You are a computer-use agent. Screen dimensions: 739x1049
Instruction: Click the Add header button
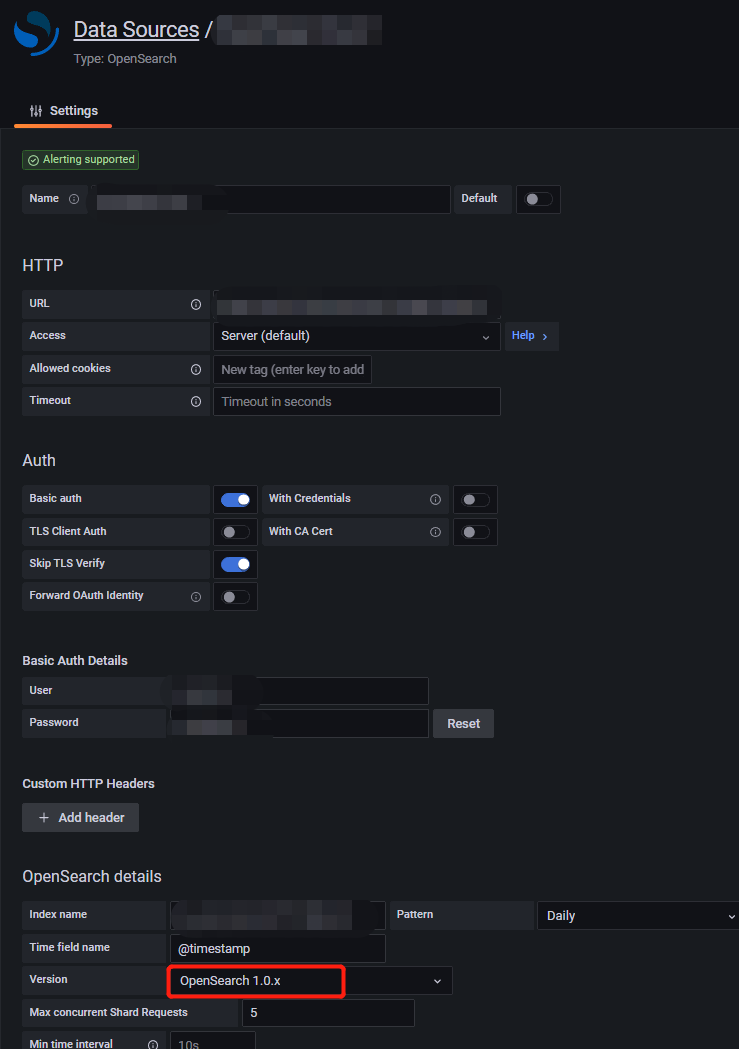coord(80,818)
